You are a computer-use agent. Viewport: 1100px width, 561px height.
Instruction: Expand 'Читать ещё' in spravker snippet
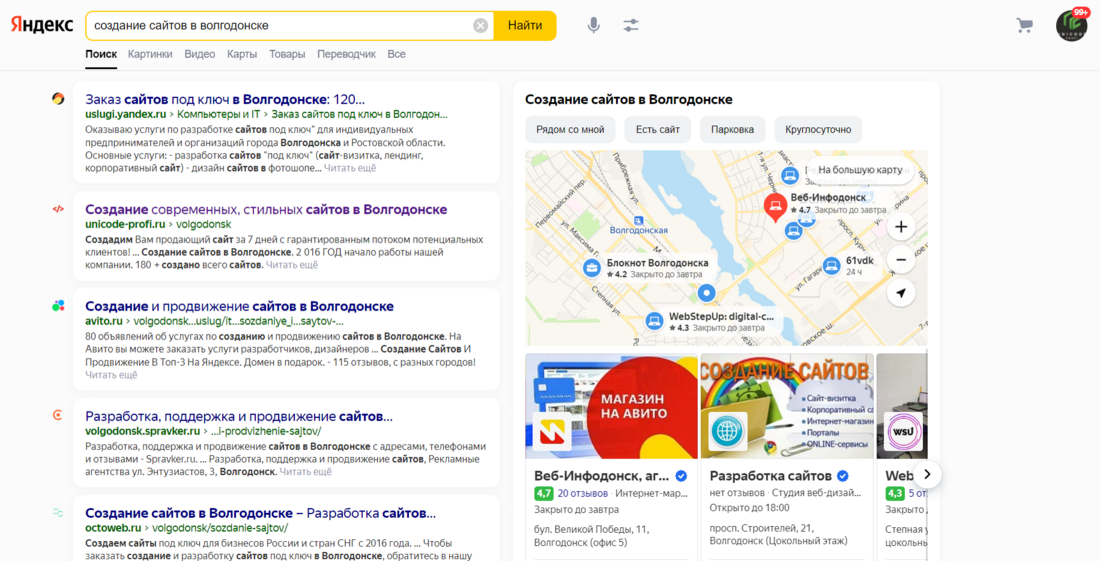306,472
